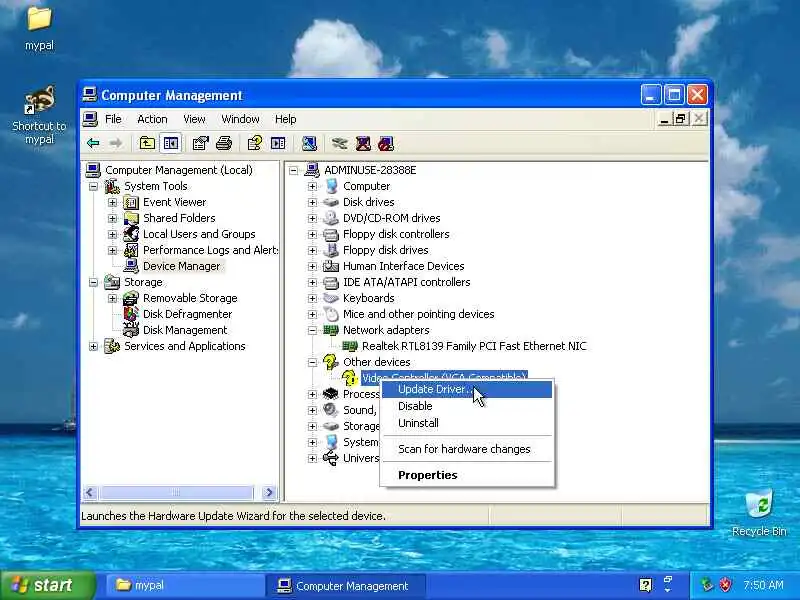800x600 pixels.
Task: Click the yellow question mark Other devices icon
Action: pyautogui.click(x=331, y=362)
